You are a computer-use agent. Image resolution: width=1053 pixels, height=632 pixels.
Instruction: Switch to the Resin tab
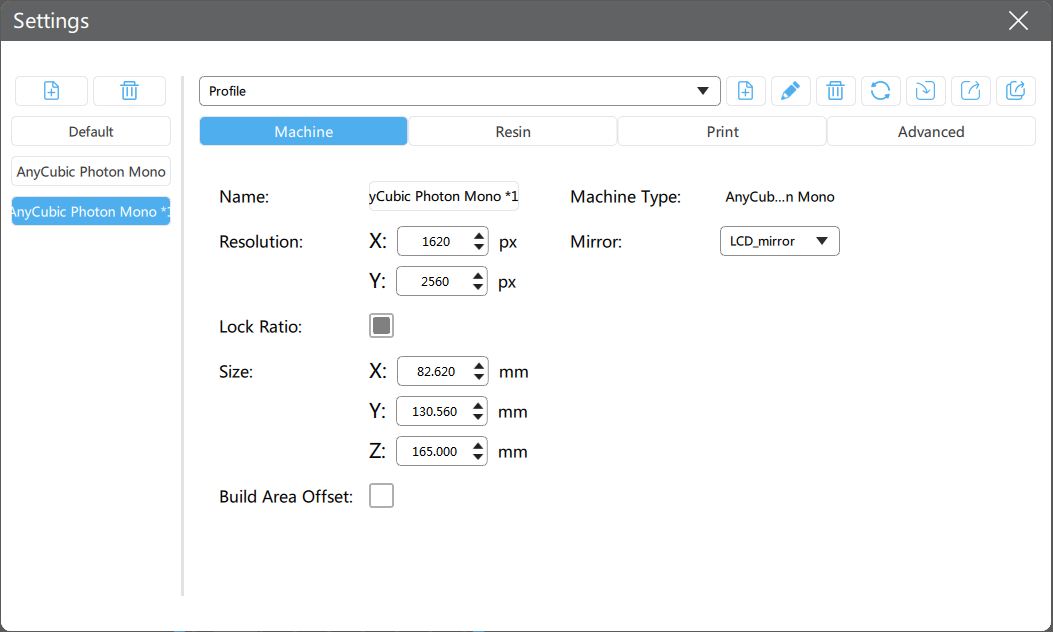click(512, 131)
